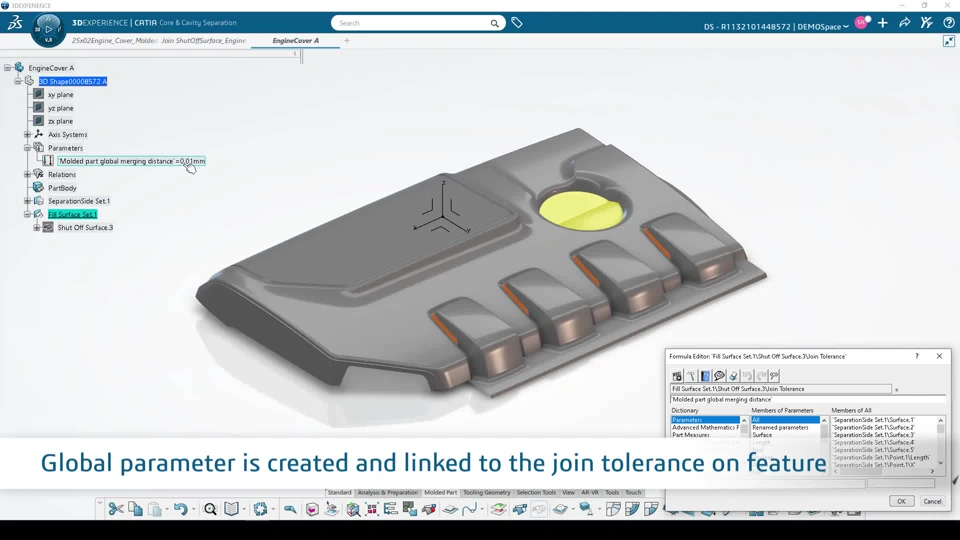
Task: Open the Selection Tools tab
Action: click(536, 492)
